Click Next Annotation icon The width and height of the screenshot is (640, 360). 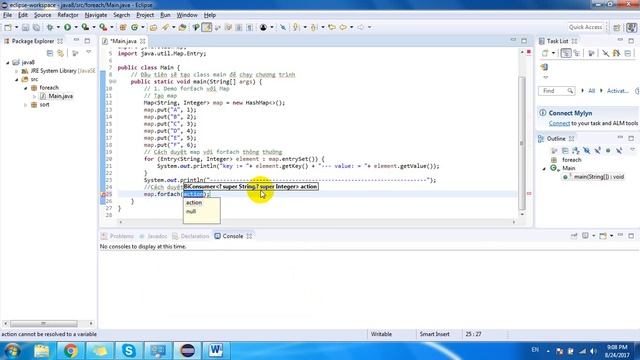pyautogui.click(x=296, y=27)
